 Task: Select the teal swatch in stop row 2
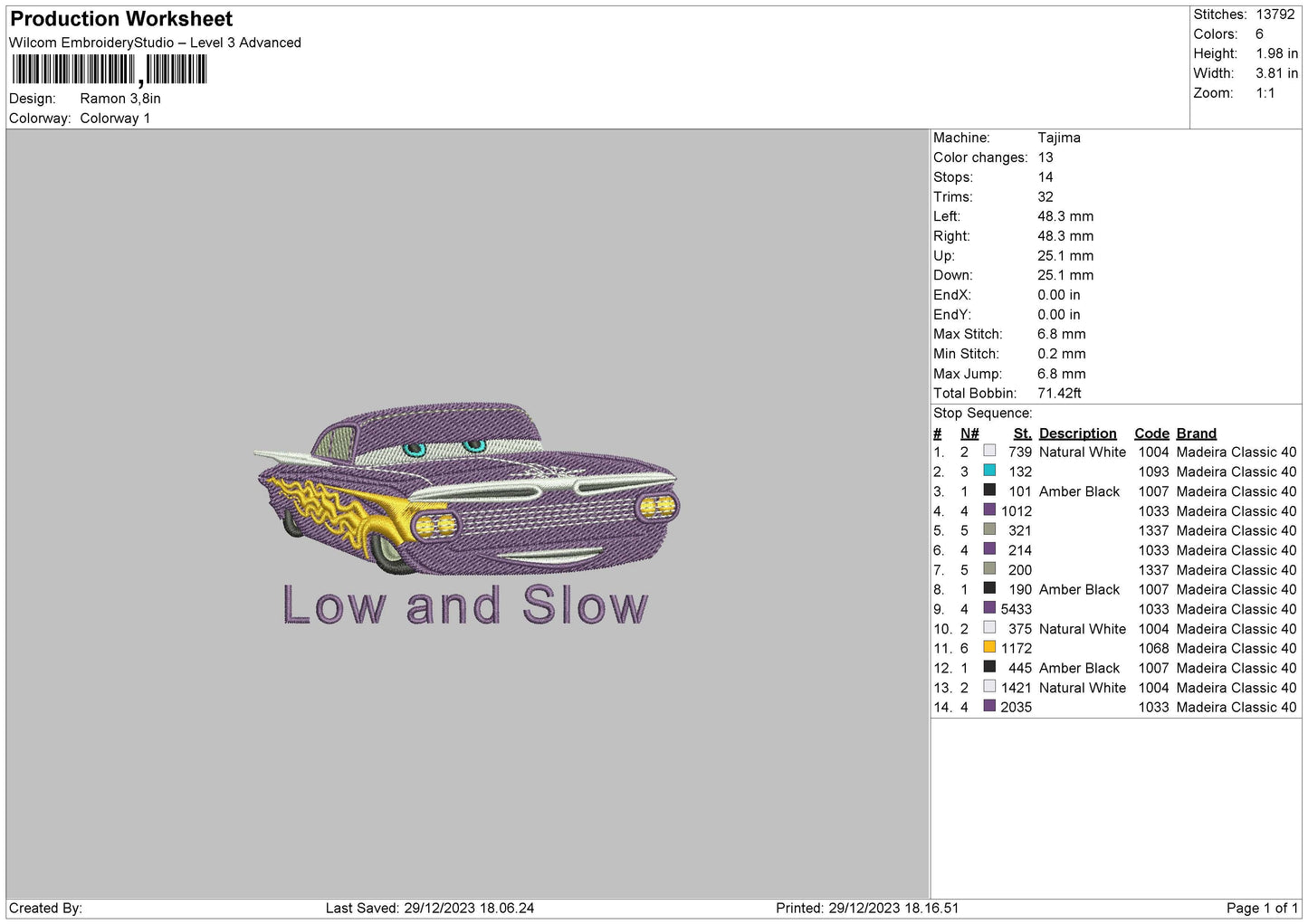(989, 471)
